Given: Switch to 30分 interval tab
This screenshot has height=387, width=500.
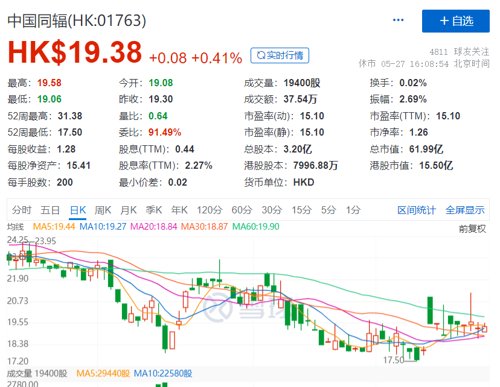Looking at the screenshot, I should click(272, 210).
